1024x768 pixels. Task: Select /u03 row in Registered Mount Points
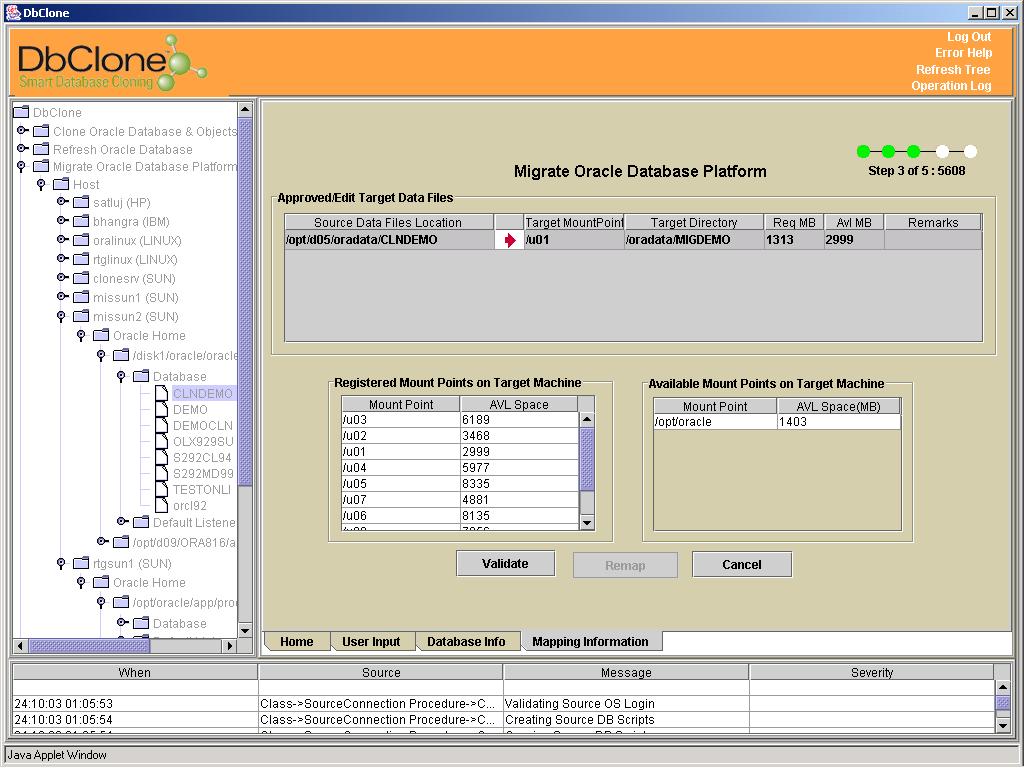(x=460, y=419)
